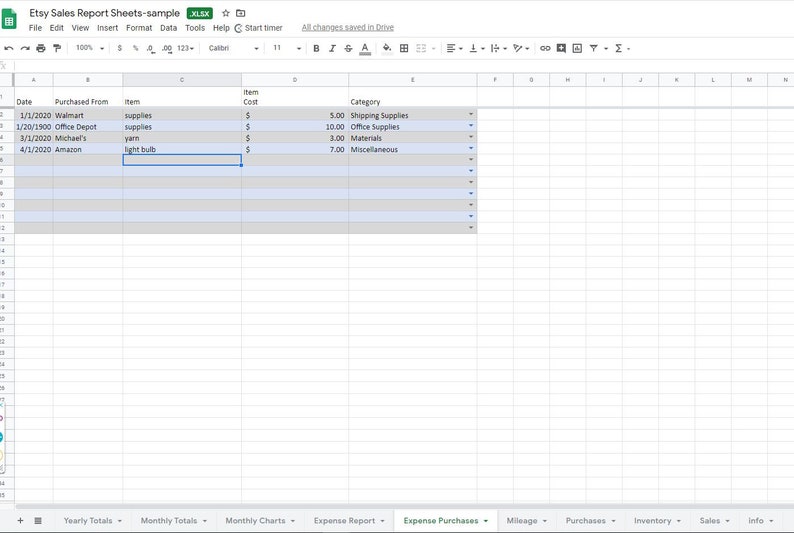Open the font size 11 dropdown

[287, 48]
